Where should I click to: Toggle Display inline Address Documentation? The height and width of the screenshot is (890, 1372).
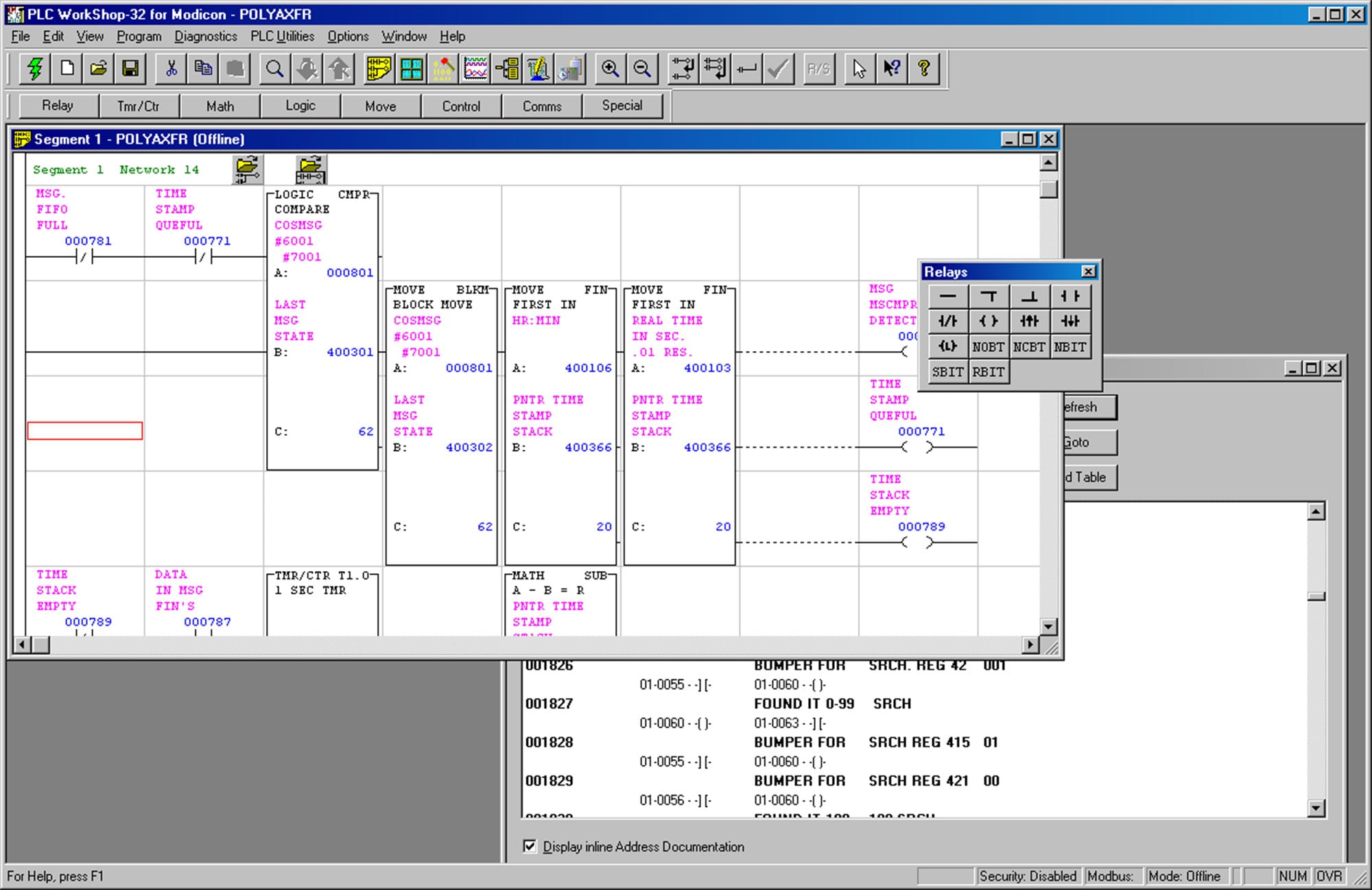[x=529, y=847]
